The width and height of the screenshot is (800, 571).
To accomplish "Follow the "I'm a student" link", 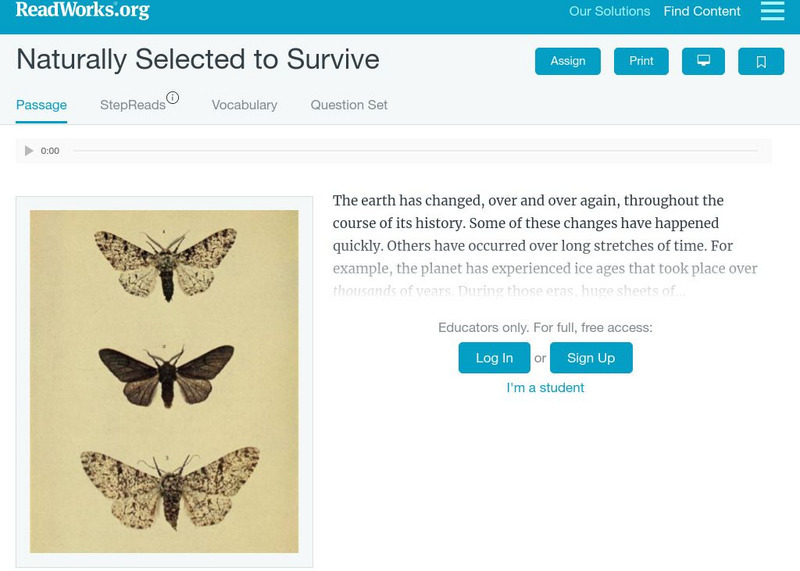I will [x=545, y=388].
